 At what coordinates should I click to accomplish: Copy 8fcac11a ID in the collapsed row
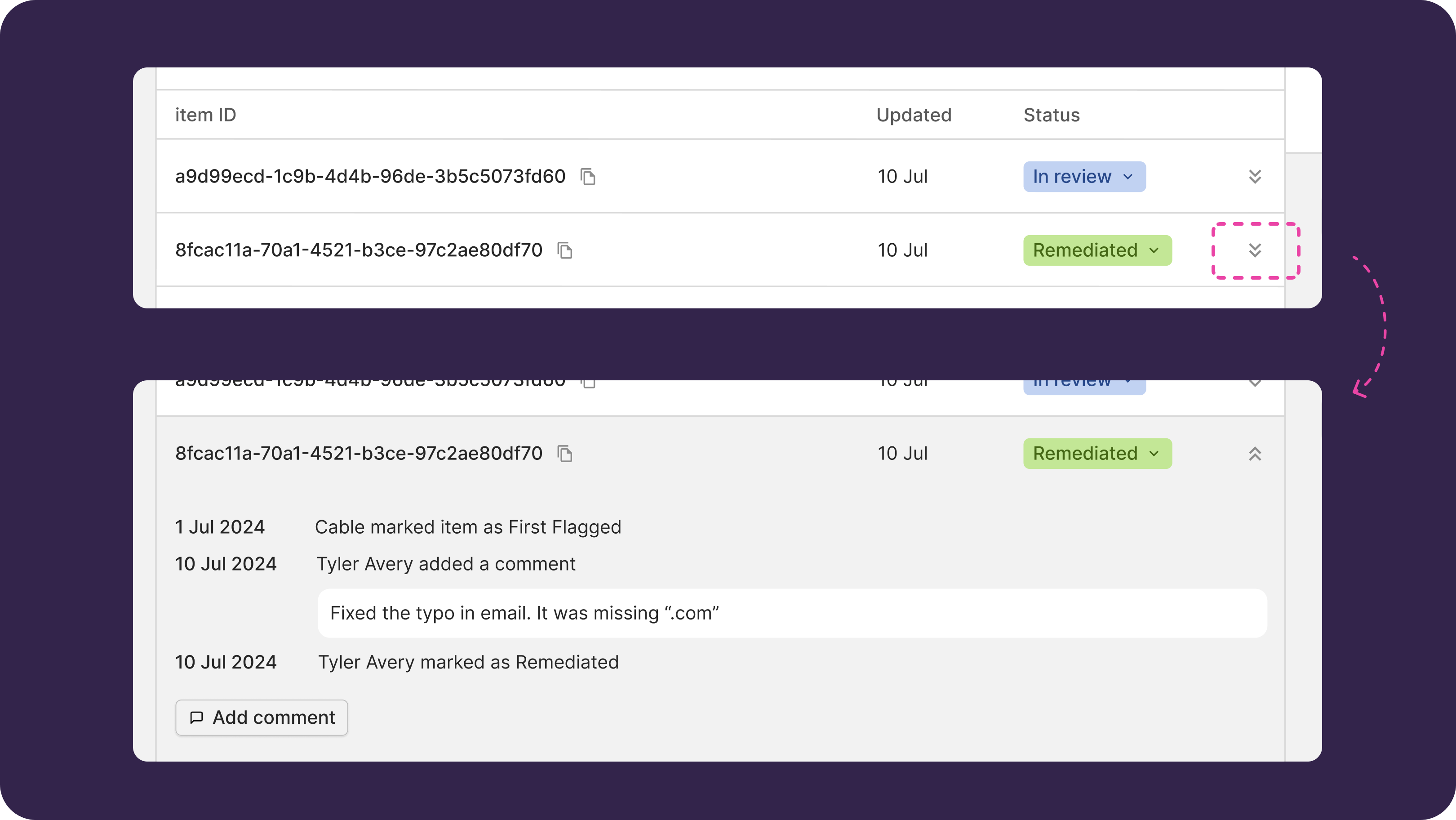565,250
